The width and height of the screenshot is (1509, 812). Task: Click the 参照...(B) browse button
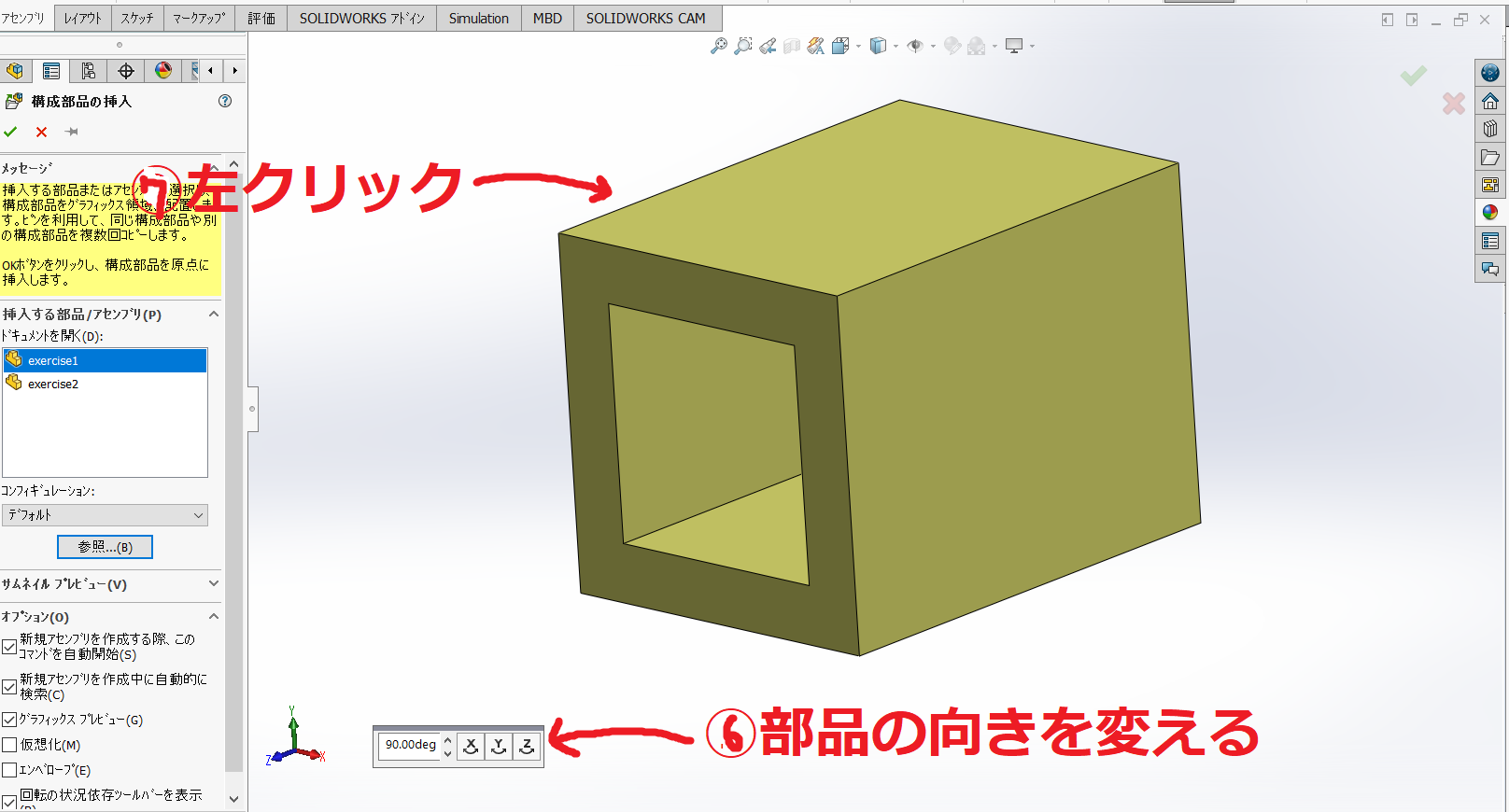click(105, 547)
